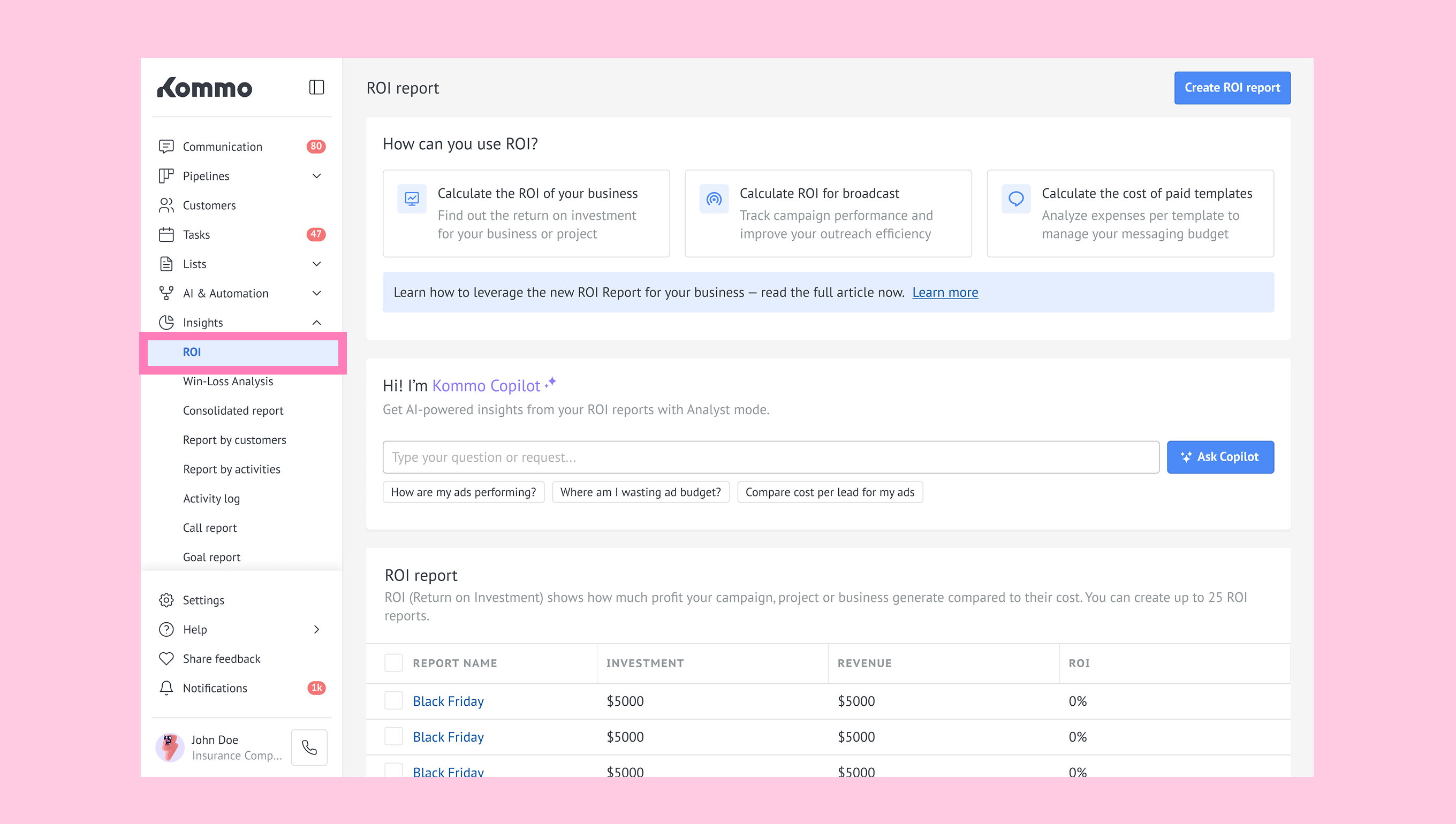Open Call report

(x=209, y=528)
